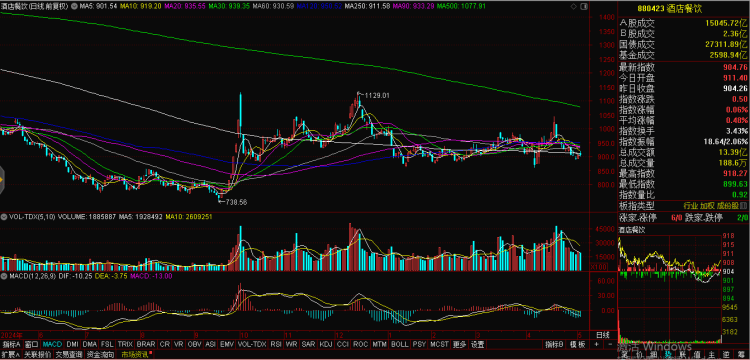Viewport: 750px width, 360px height.
Task: Open the 关联报价 tab
Action: (36, 355)
